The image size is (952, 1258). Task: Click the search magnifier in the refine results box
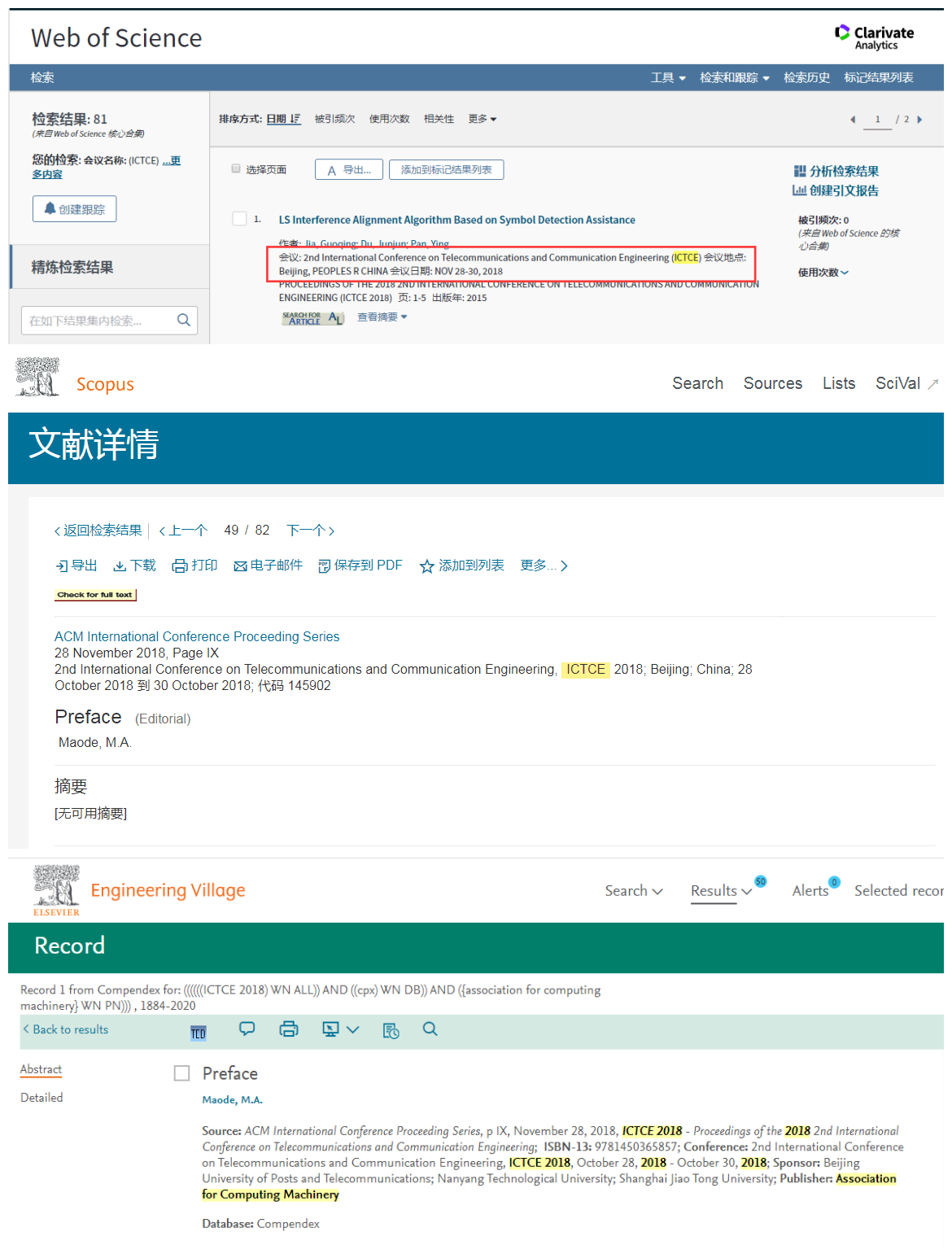(184, 320)
